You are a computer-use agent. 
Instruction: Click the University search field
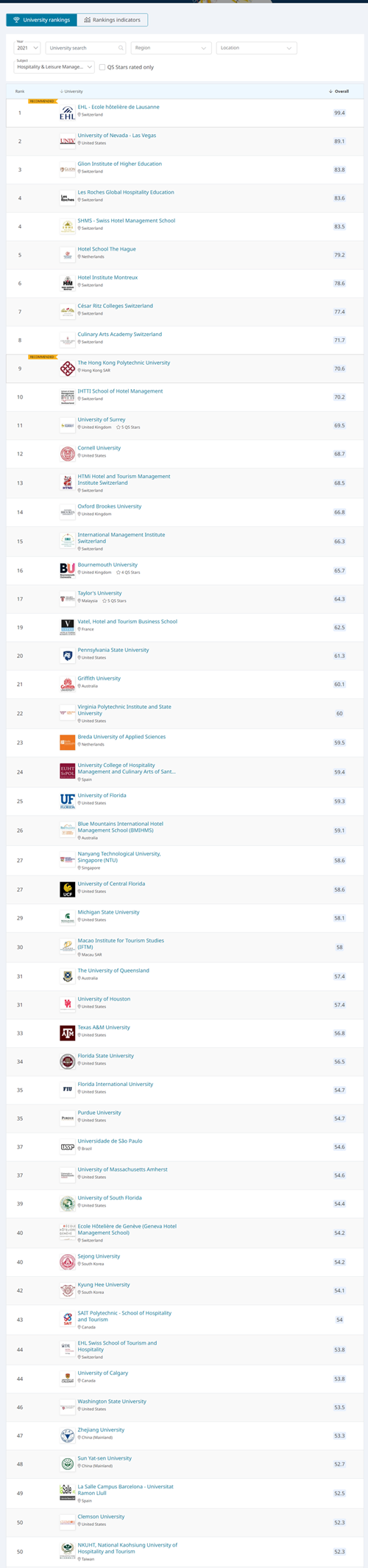click(85, 48)
